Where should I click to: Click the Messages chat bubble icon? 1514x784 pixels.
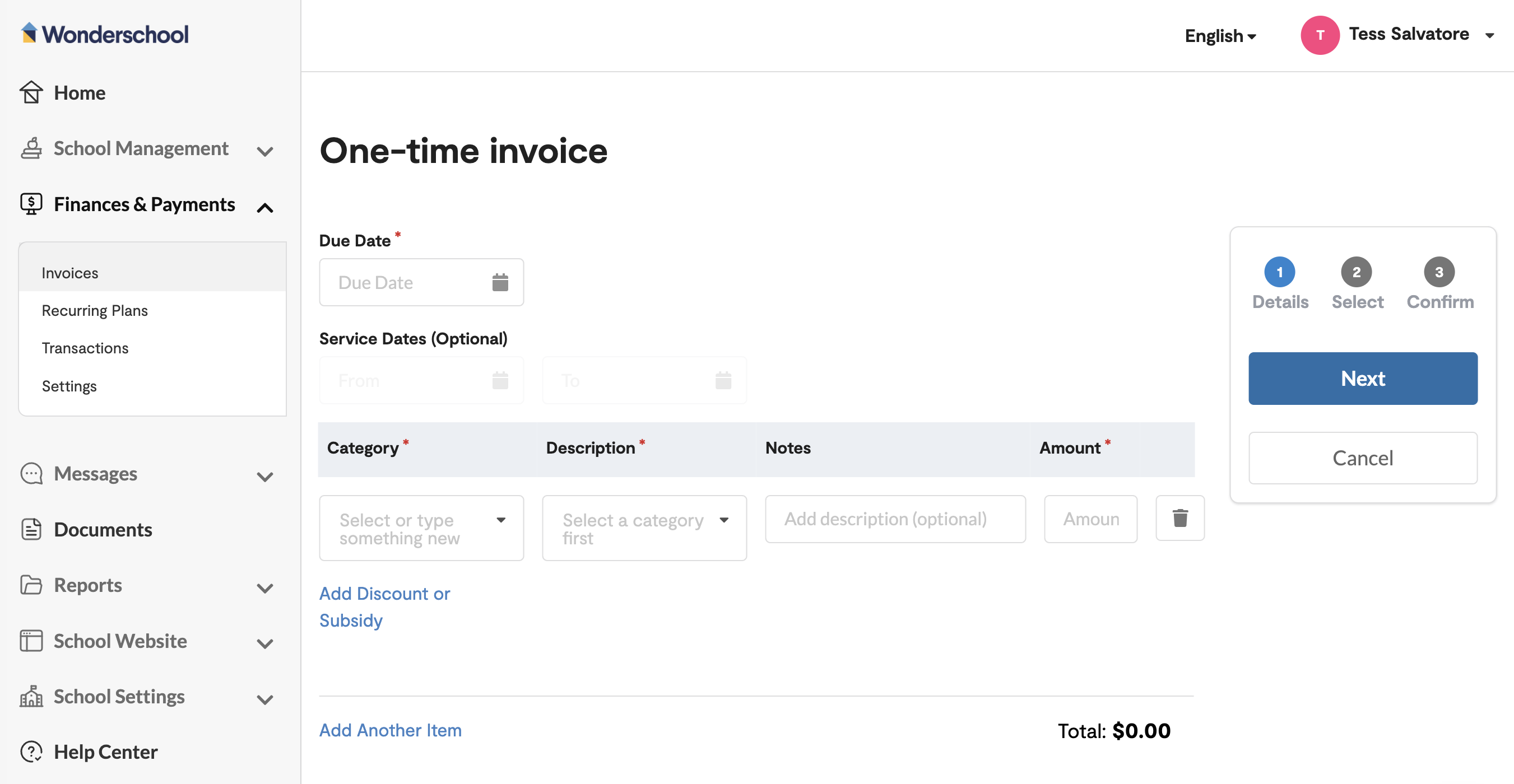click(x=31, y=473)
